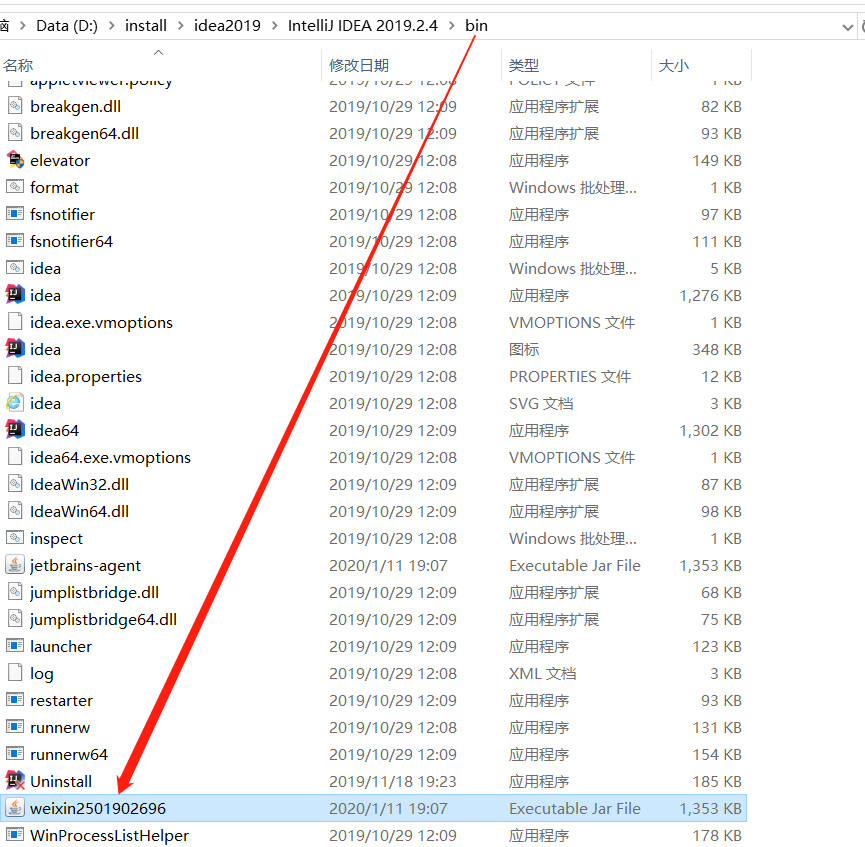Screen dimensions: 865x847
Task: Click the weixin2501902696 jar file icon
Action: pos(15,808)
